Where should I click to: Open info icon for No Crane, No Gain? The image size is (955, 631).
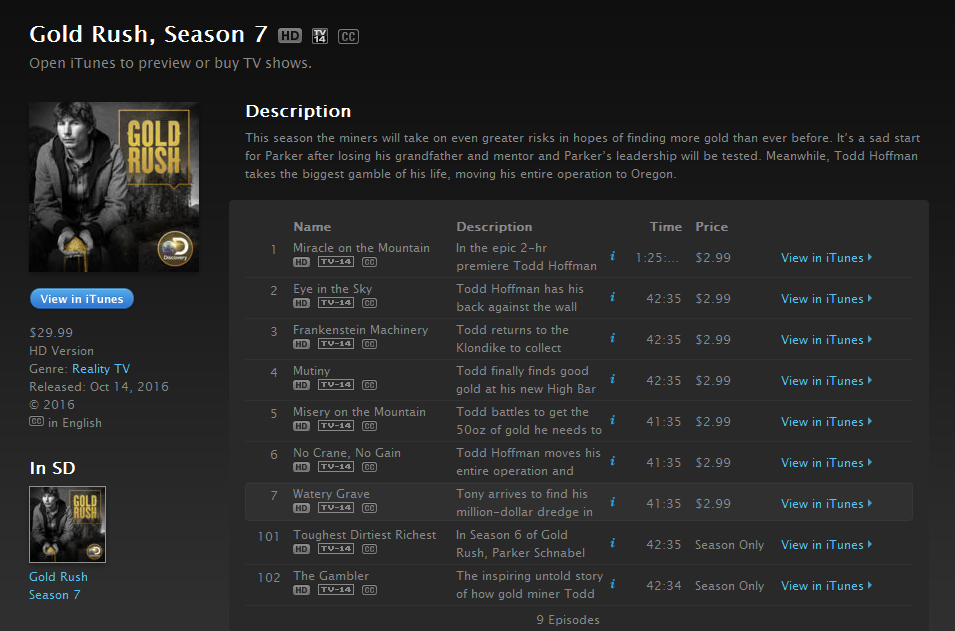click(613, 461)
